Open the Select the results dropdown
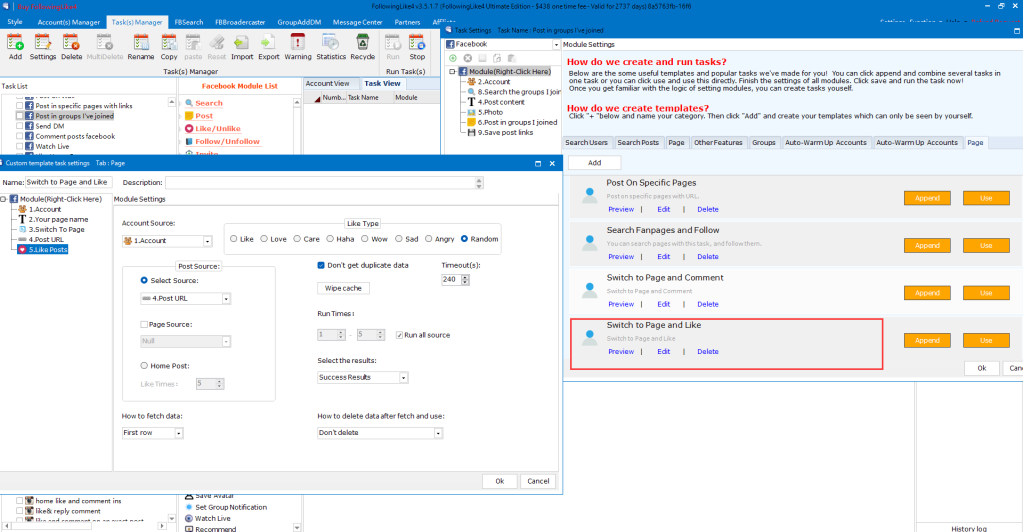1023x532 pixels. 403,377
